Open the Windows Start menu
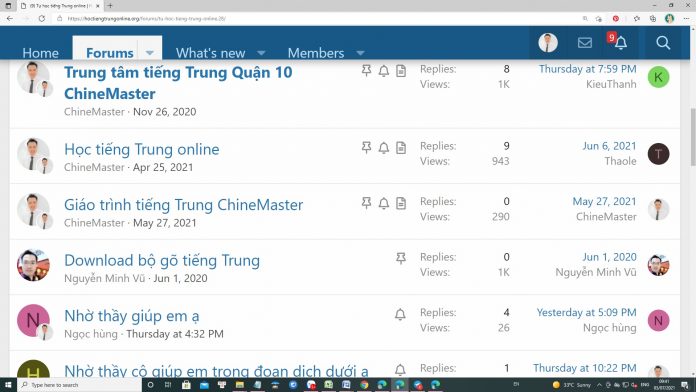This screenshot has height=392, width=696. click(8, 384)
